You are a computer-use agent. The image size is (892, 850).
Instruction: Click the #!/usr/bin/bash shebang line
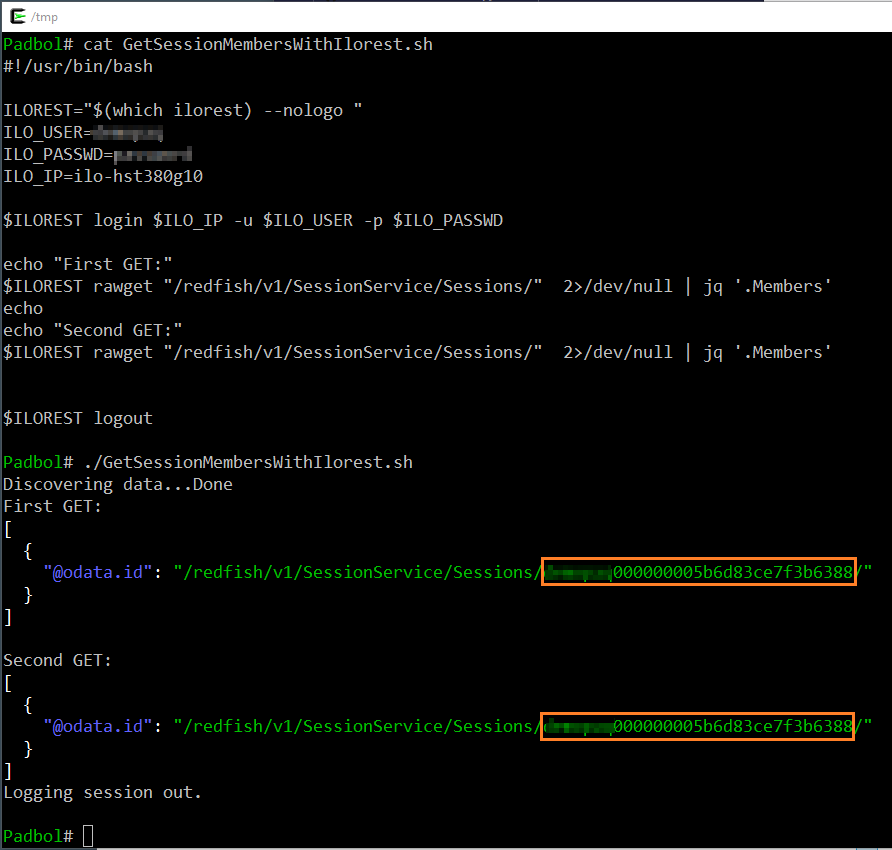click(x=78, y=66)
